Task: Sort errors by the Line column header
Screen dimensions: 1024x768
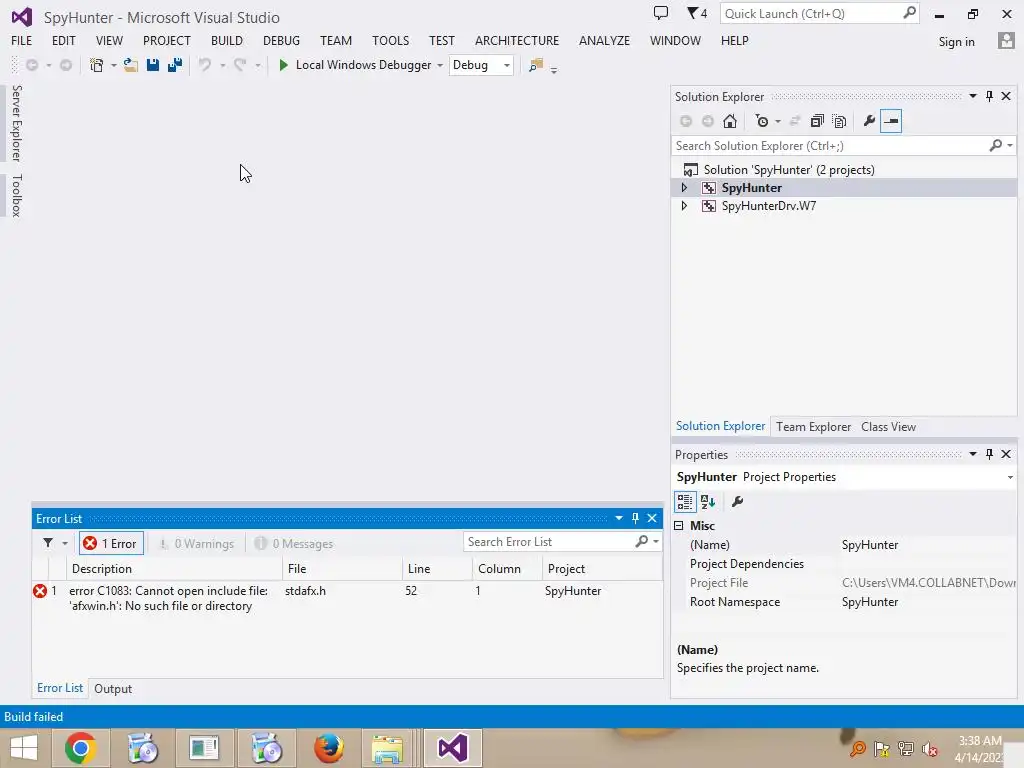Action: pos(437,569)
